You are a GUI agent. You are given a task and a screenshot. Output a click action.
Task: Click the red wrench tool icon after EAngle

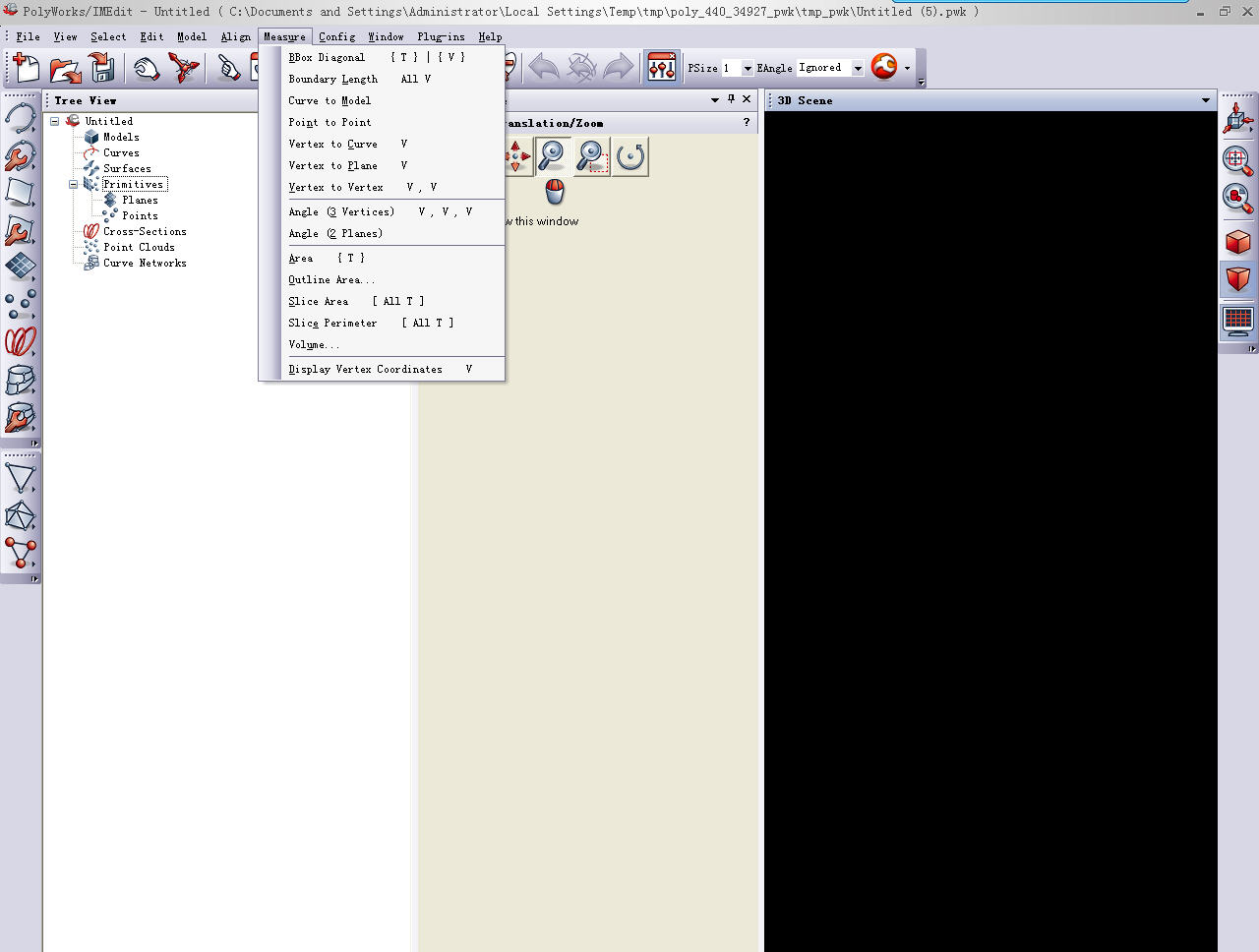[x=884, y=67]
